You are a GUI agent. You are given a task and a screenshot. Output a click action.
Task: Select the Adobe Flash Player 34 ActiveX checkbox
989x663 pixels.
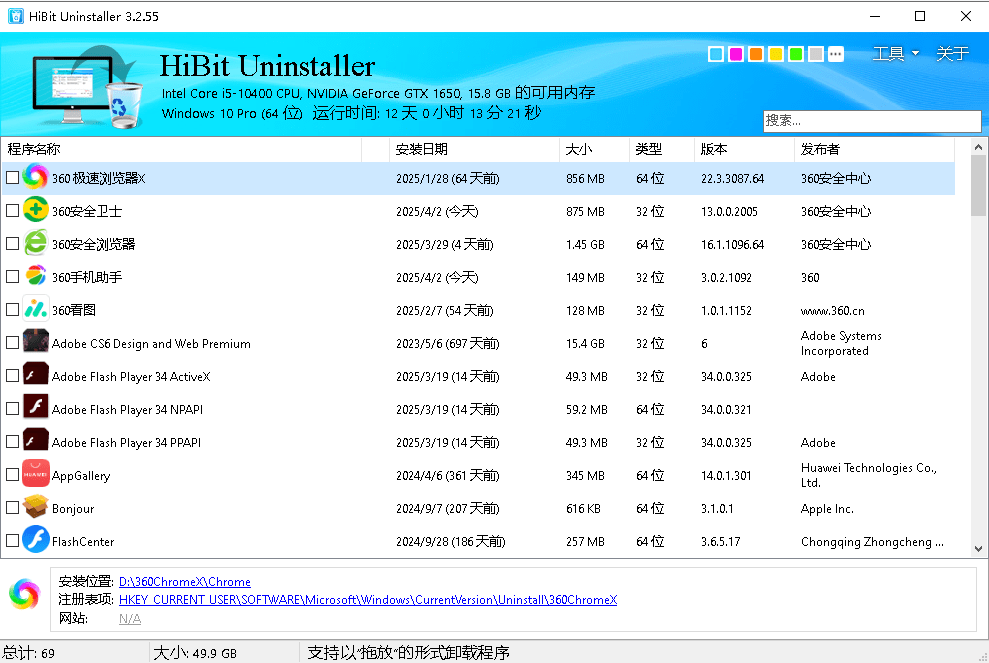(x=13, y=376)
